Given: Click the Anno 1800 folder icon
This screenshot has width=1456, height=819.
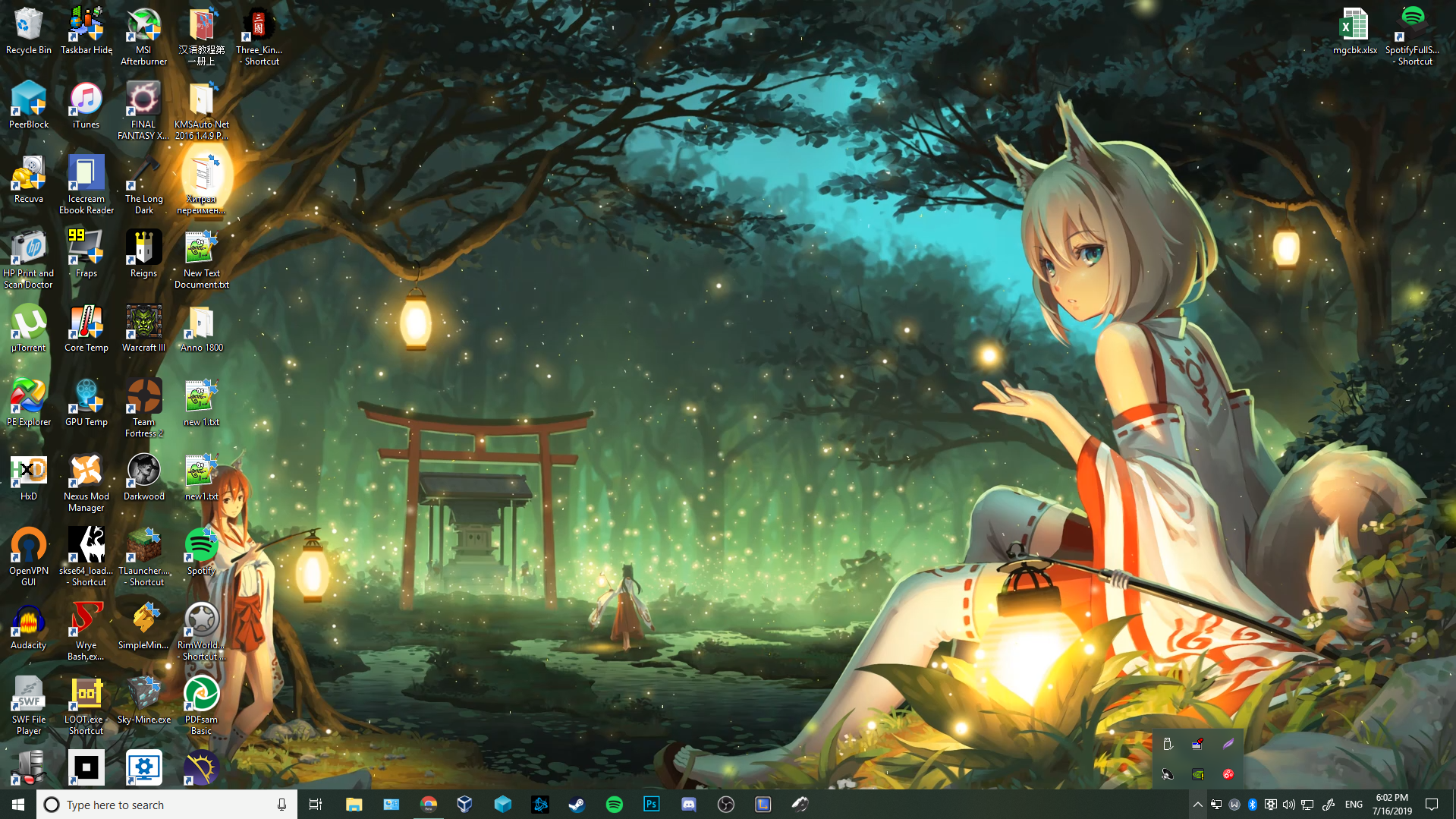Looking at the screenshot, I should point(201,329).
